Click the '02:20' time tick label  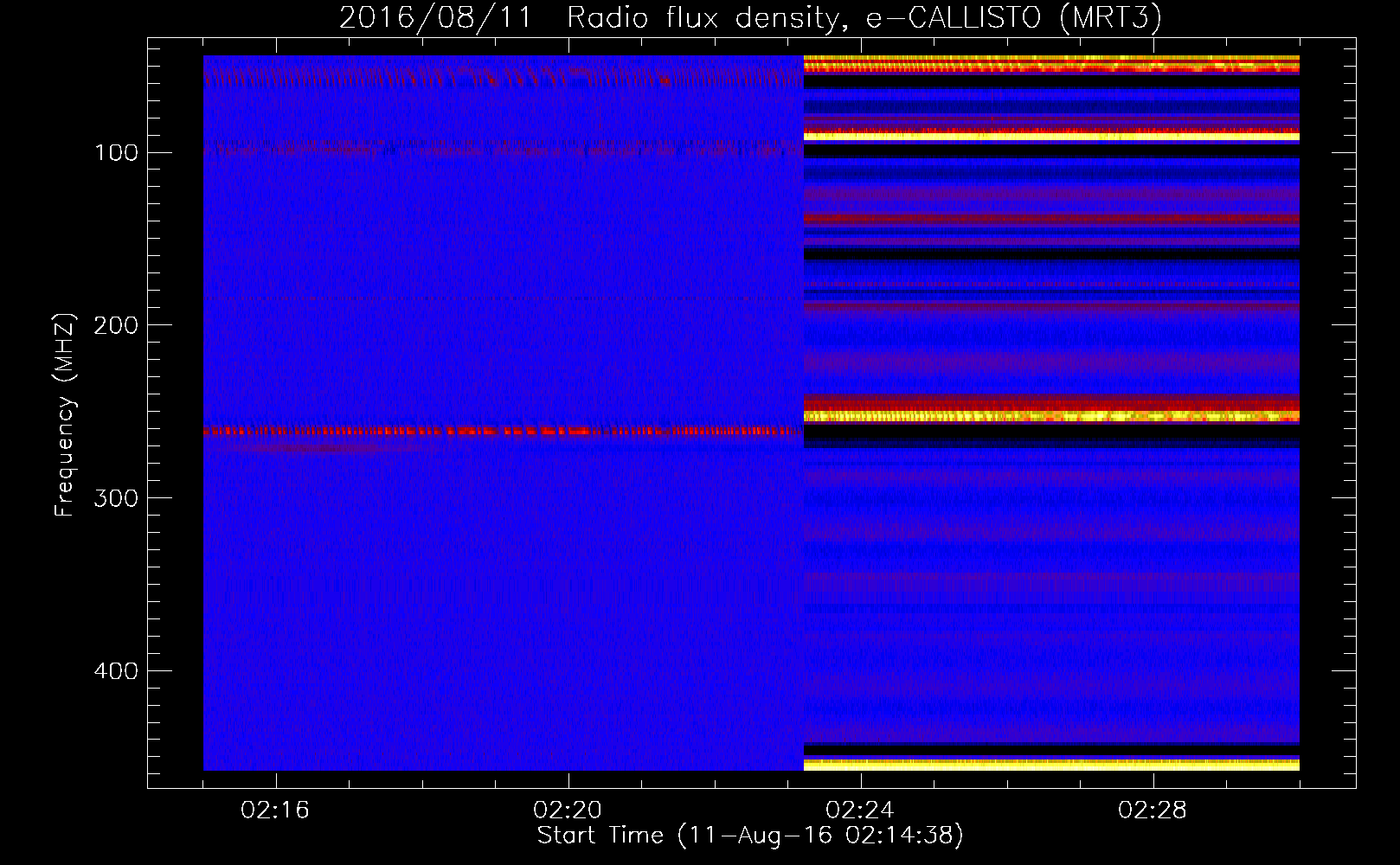568,810
